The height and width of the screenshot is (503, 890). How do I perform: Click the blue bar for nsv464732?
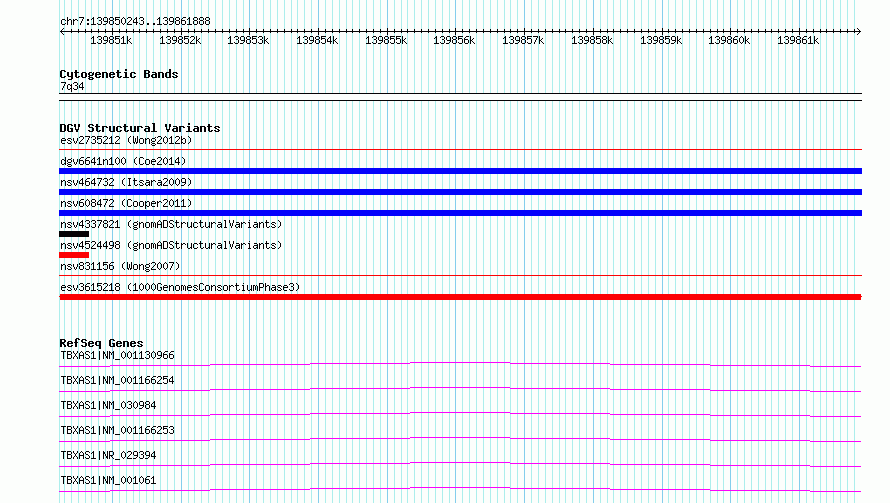click(x=460, y=192)
